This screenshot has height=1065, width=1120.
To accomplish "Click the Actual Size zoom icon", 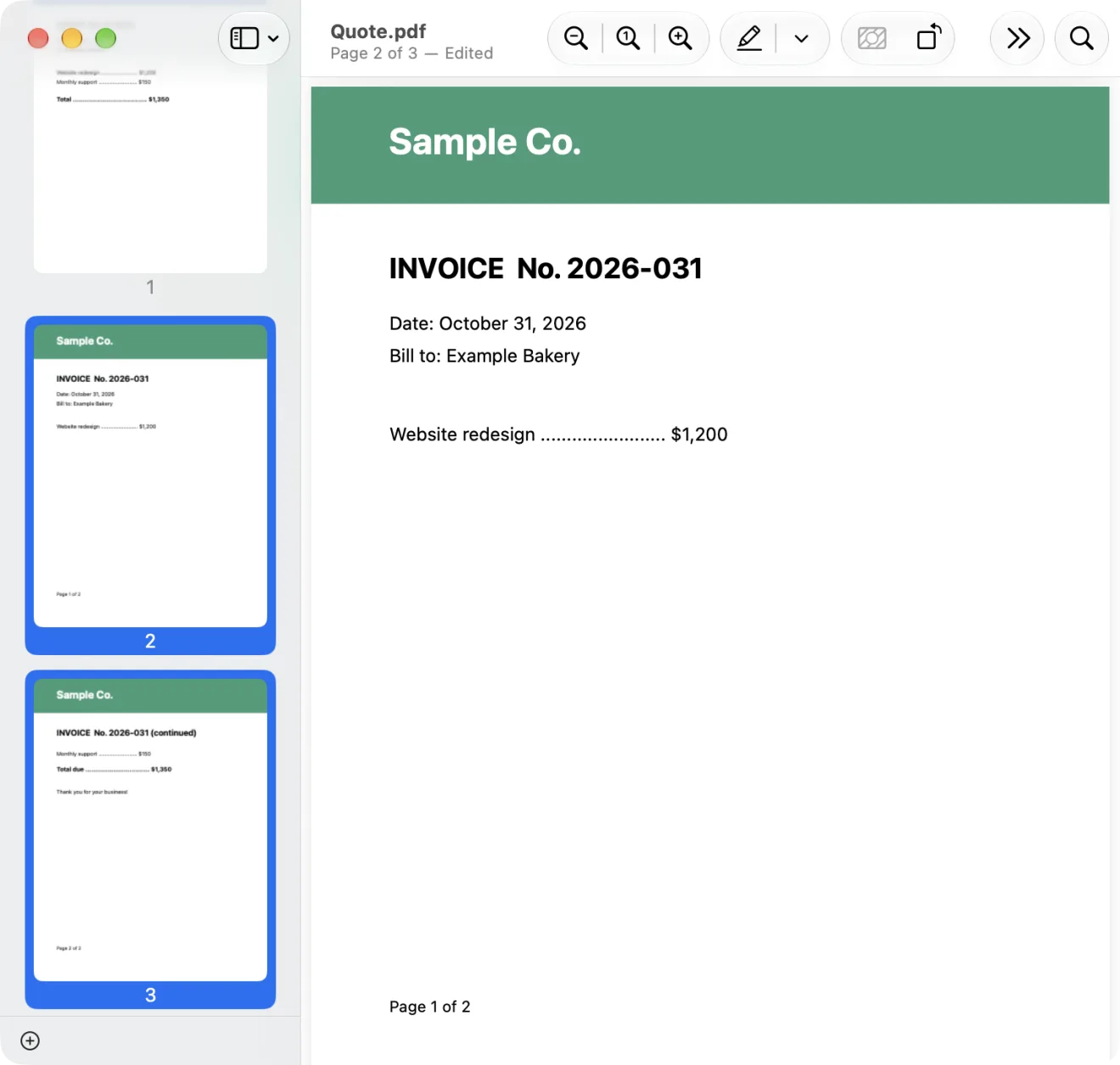I will tap(628, 38).
